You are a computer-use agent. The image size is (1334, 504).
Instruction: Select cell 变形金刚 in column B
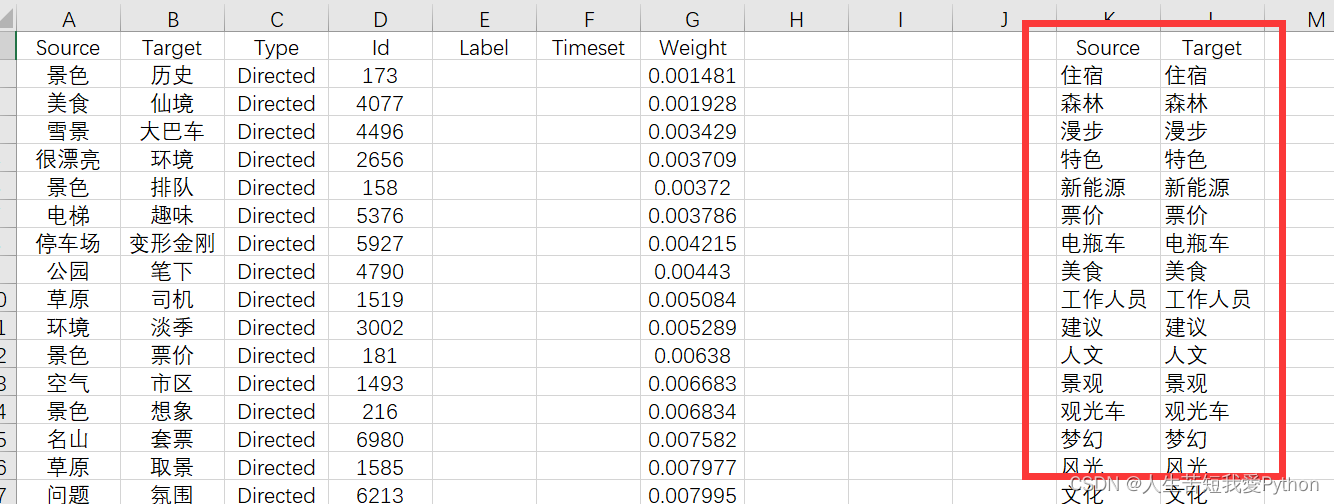point(172,243)
